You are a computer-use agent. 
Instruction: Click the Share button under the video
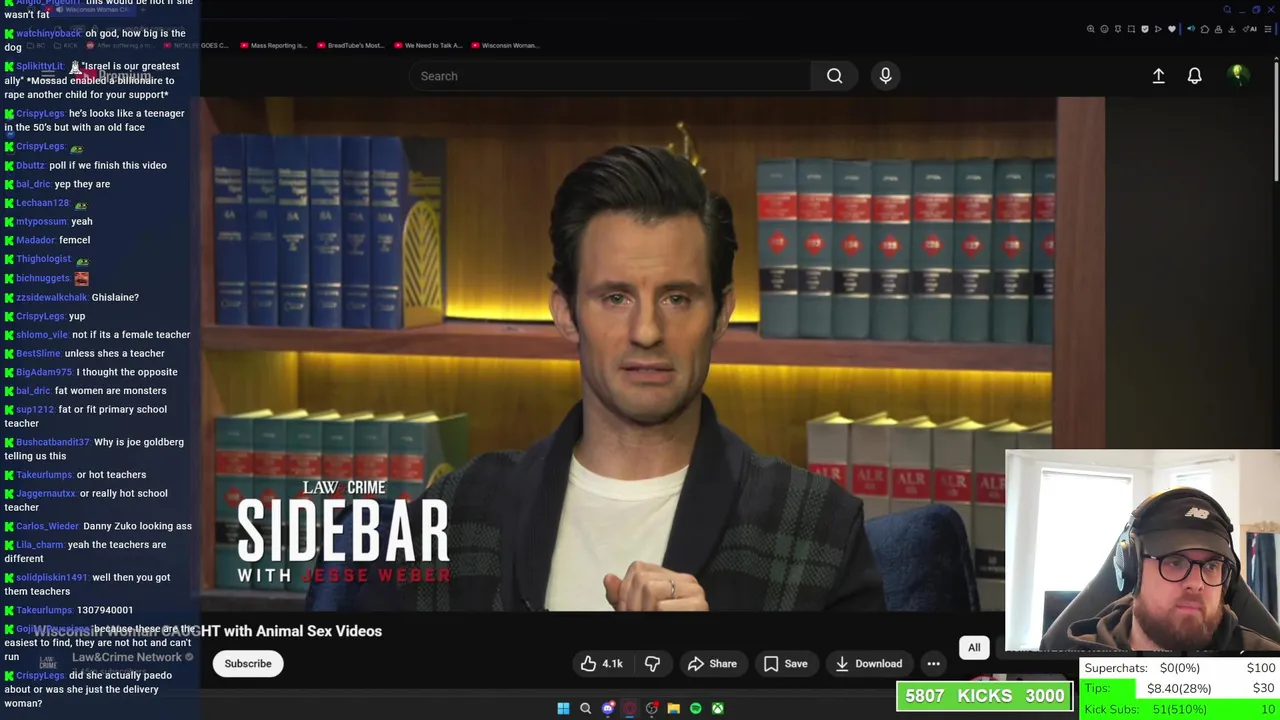[x=712, y=663]
